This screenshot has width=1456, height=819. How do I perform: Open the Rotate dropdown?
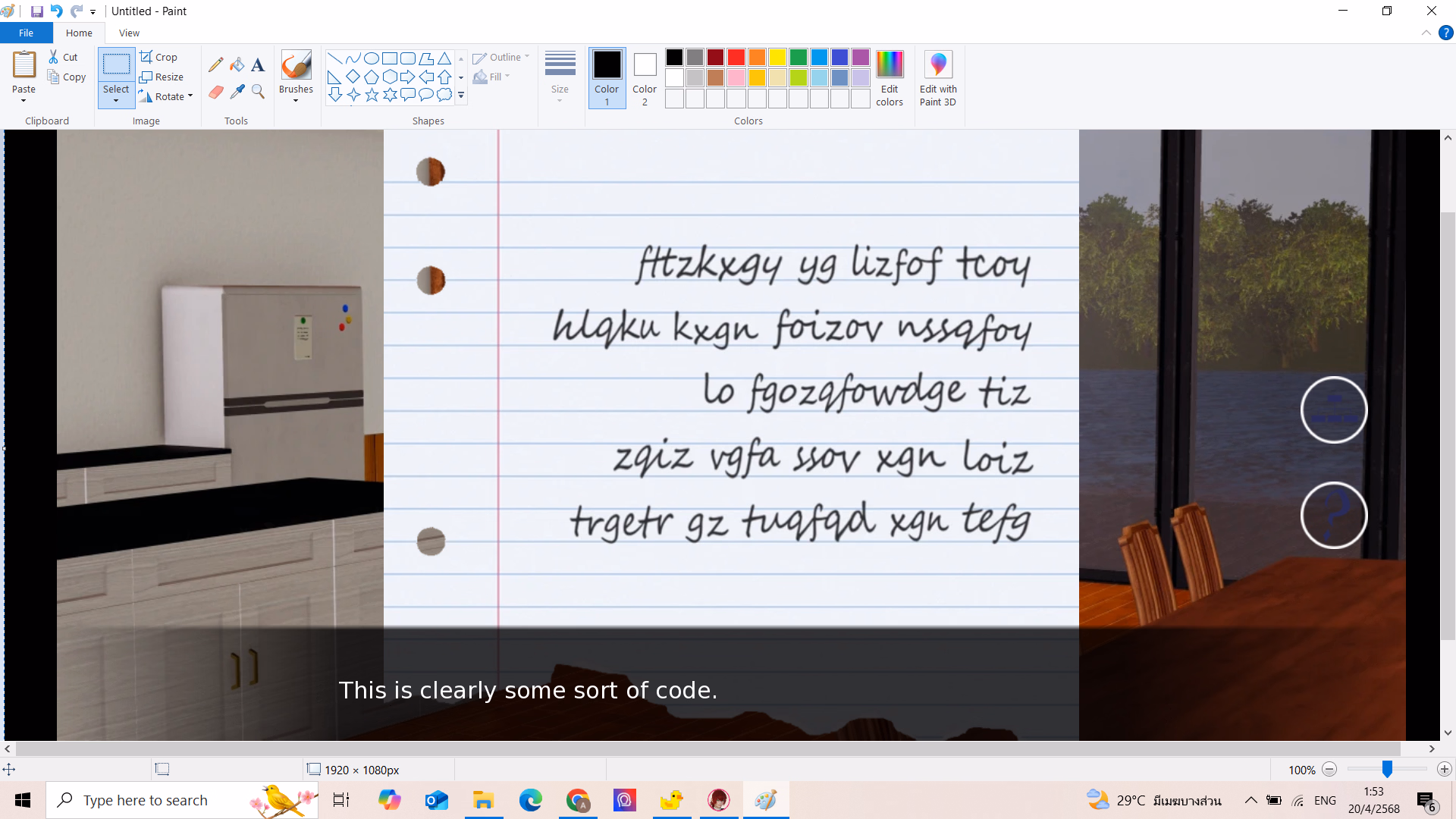pos(167,96)
